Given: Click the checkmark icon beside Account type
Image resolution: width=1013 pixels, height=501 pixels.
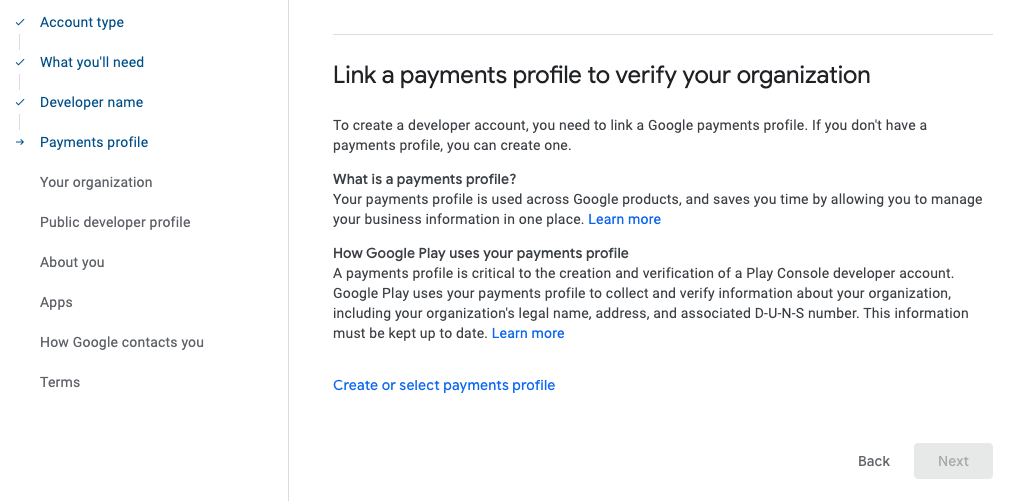Looking at the screenshot, I should point(20,22).
